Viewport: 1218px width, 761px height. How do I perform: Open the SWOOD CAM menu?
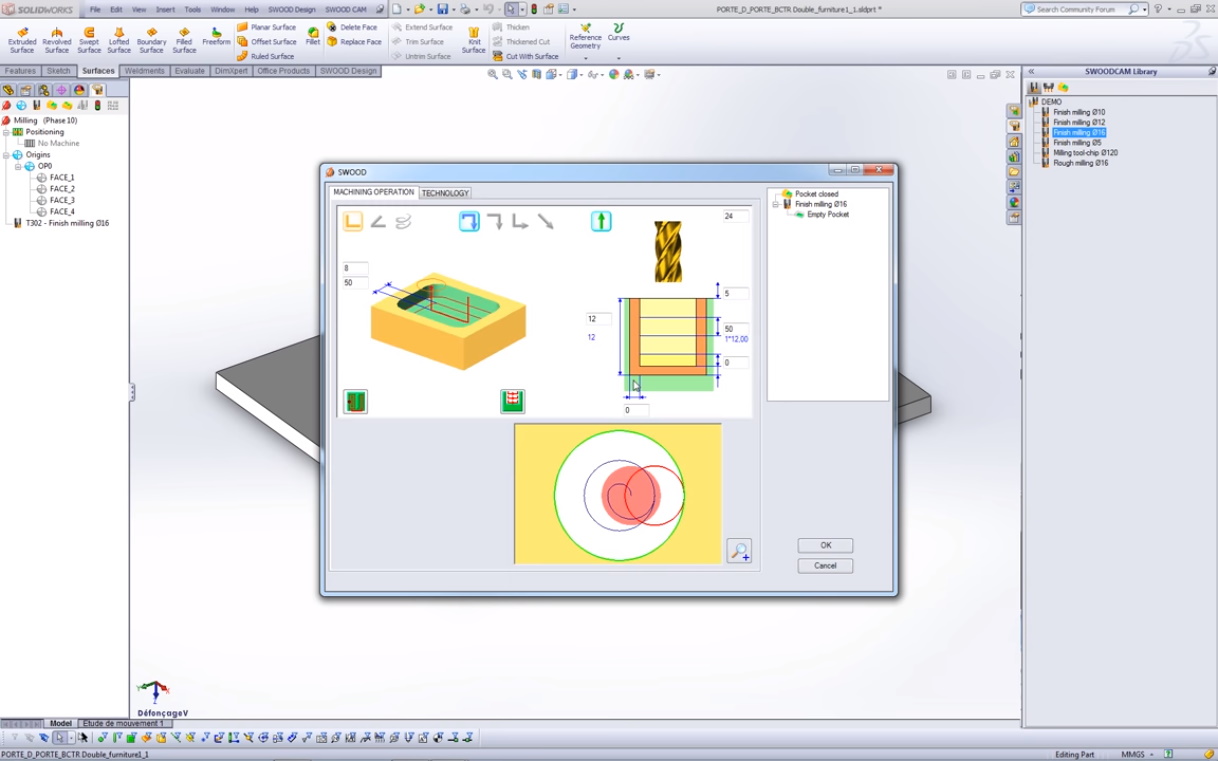(x=345, y=9)
